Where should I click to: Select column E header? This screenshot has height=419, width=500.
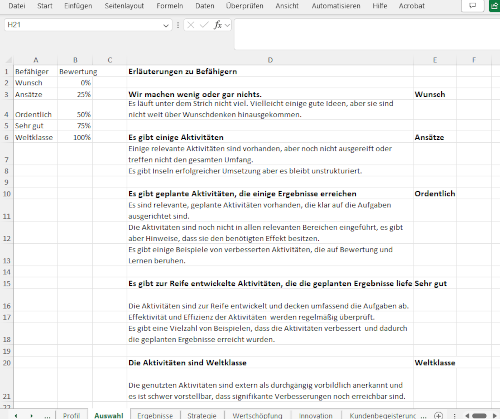435,60
